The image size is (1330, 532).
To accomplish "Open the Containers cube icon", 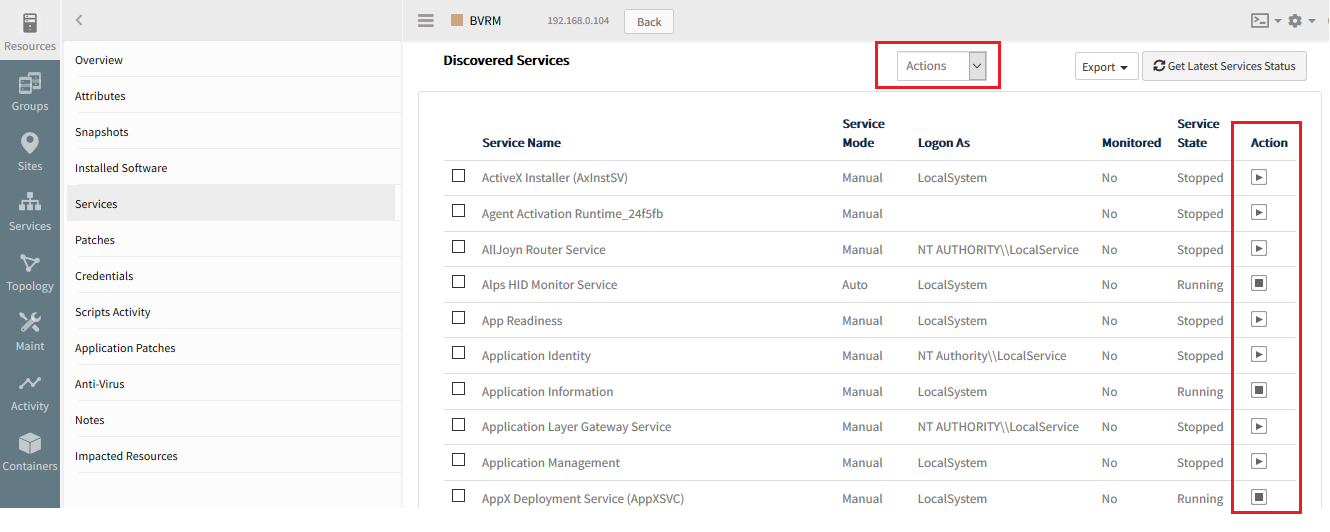I will [x=30, y=443].
